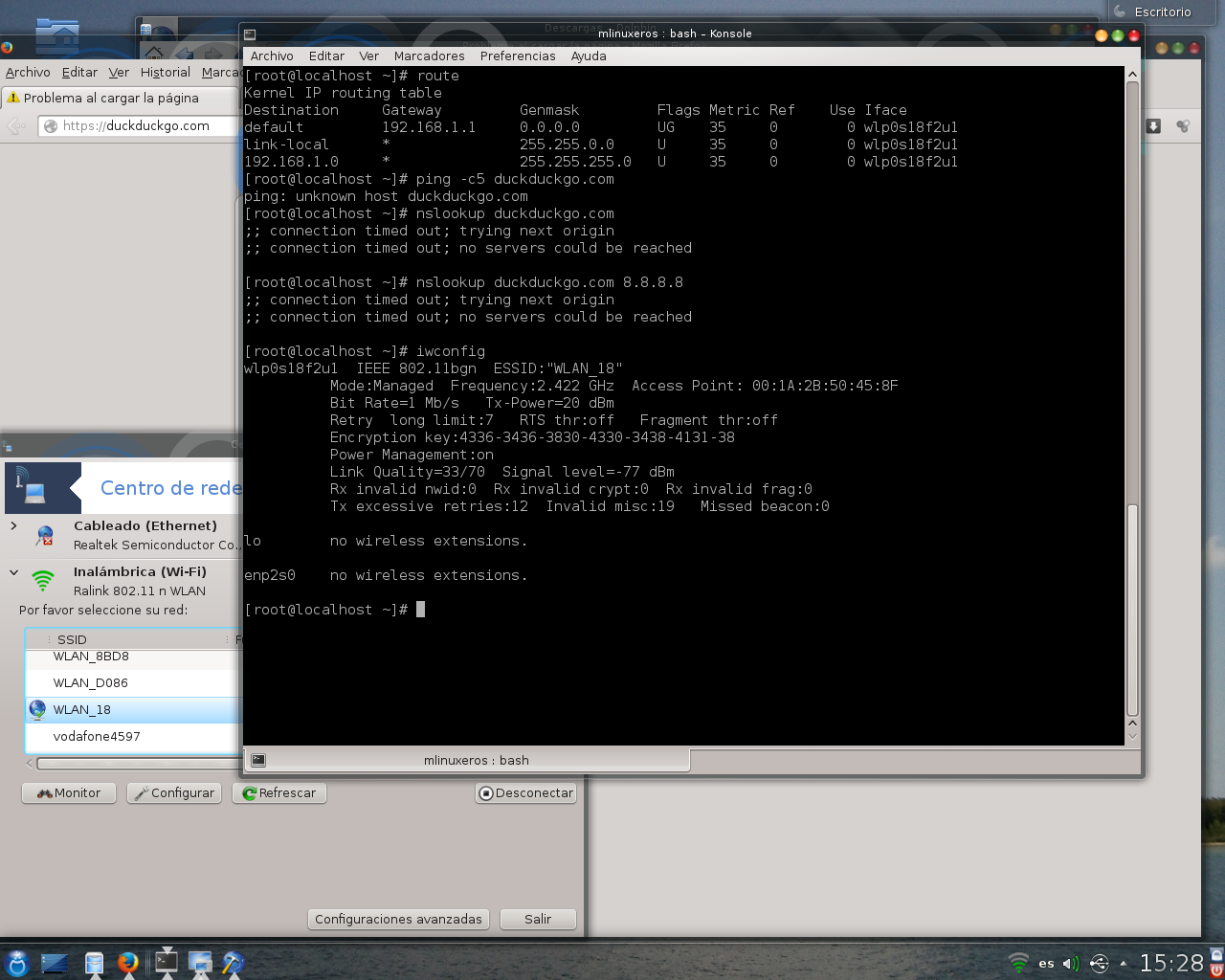Open Konsole Ayuda menu
The width and height of the screenshot is (1225, 980).
pos(589,56)
